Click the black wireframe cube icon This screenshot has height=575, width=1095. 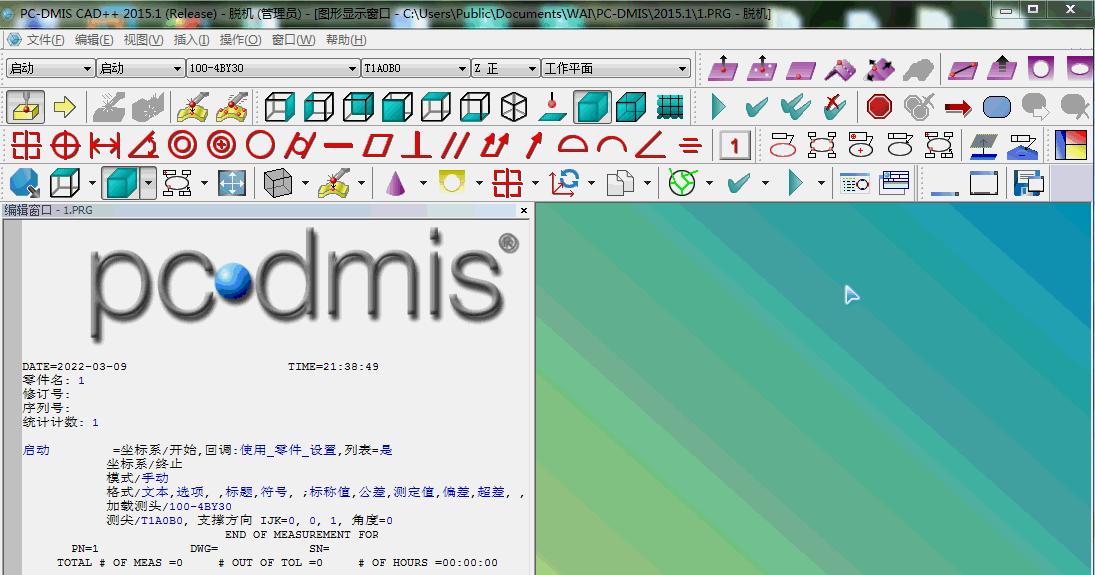click(x=514, y=107)
